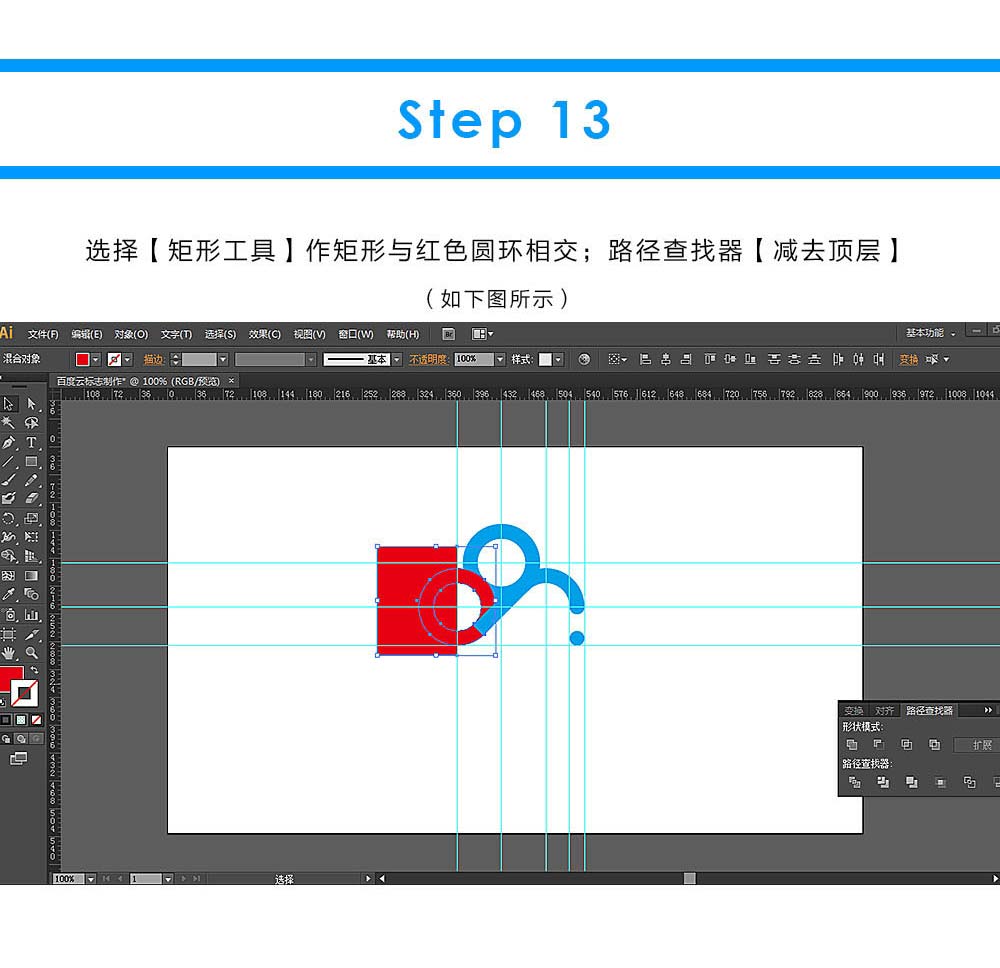
Task: Open 效果(C) menu
Action: 264,334
